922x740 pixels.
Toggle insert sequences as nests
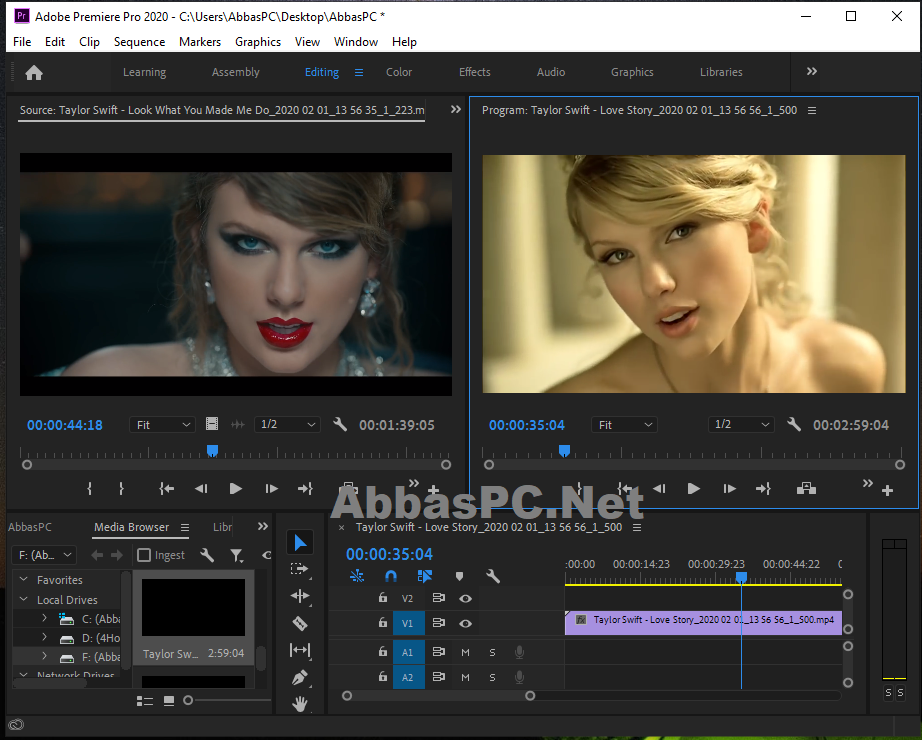[x=357, y=576]
